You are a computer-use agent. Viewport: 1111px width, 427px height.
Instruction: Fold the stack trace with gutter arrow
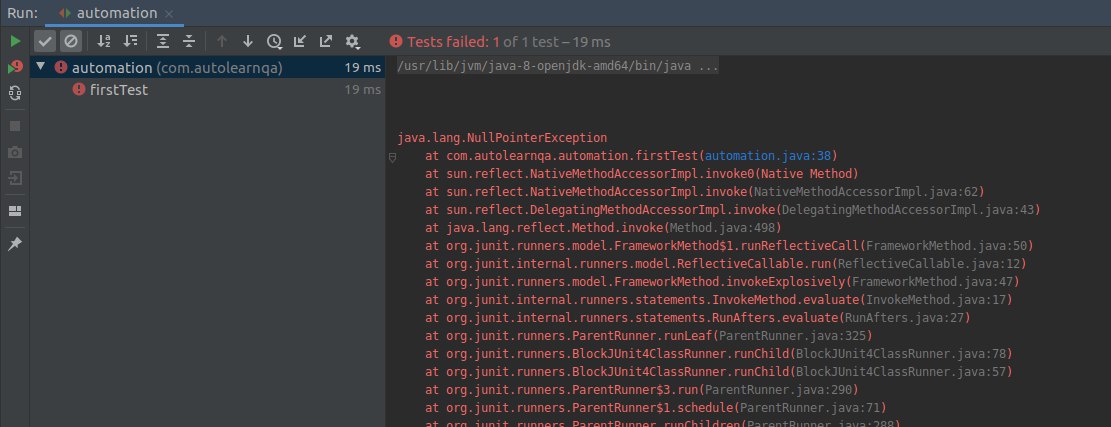(393, 158)
